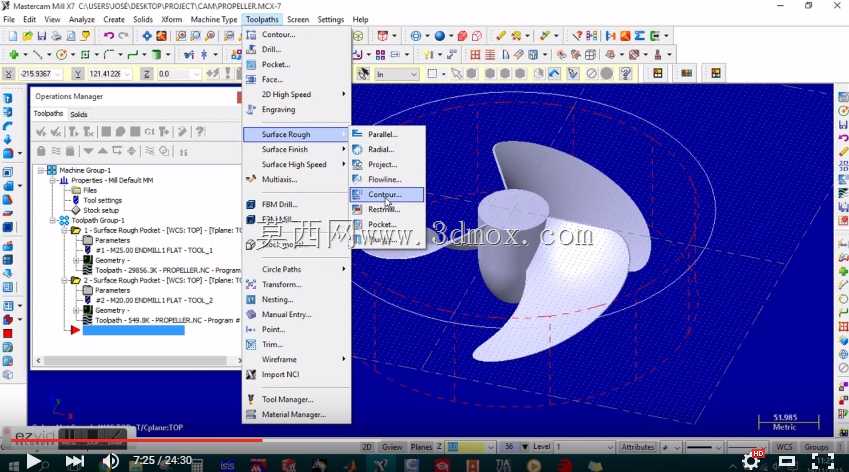Collapse Toolpath Group-1 node
849x472 pixels.
coord(53,220)
